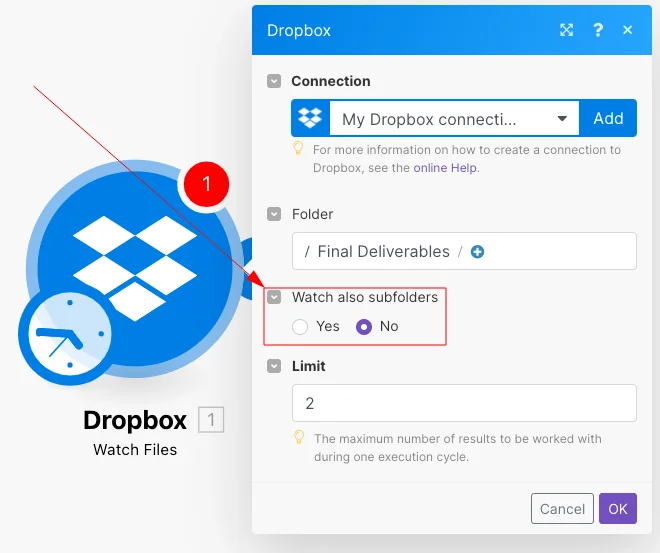Click the lightbulb hint icon under Connection
The width and height of the screenshot is (660, 553).
click(x=298, y=148)
